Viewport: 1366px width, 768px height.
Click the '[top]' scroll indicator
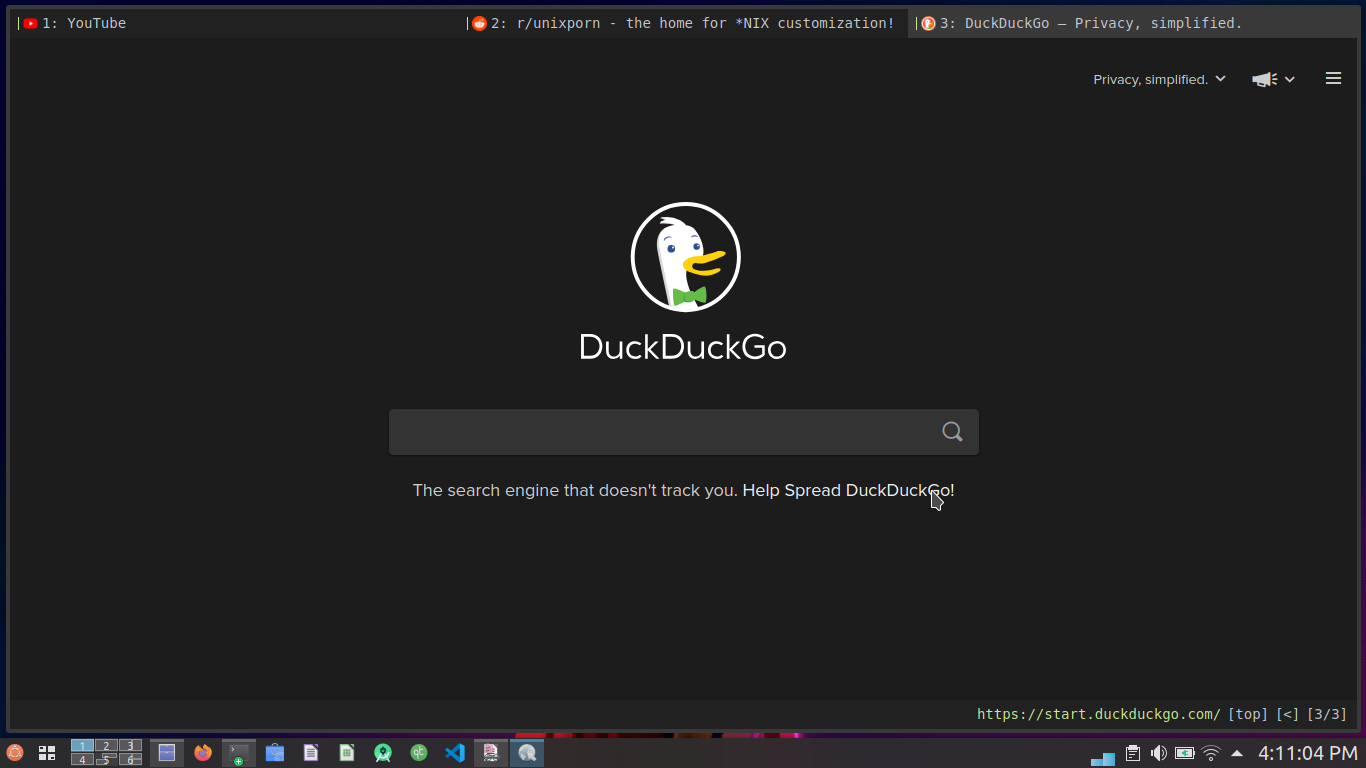(1247, 714)
